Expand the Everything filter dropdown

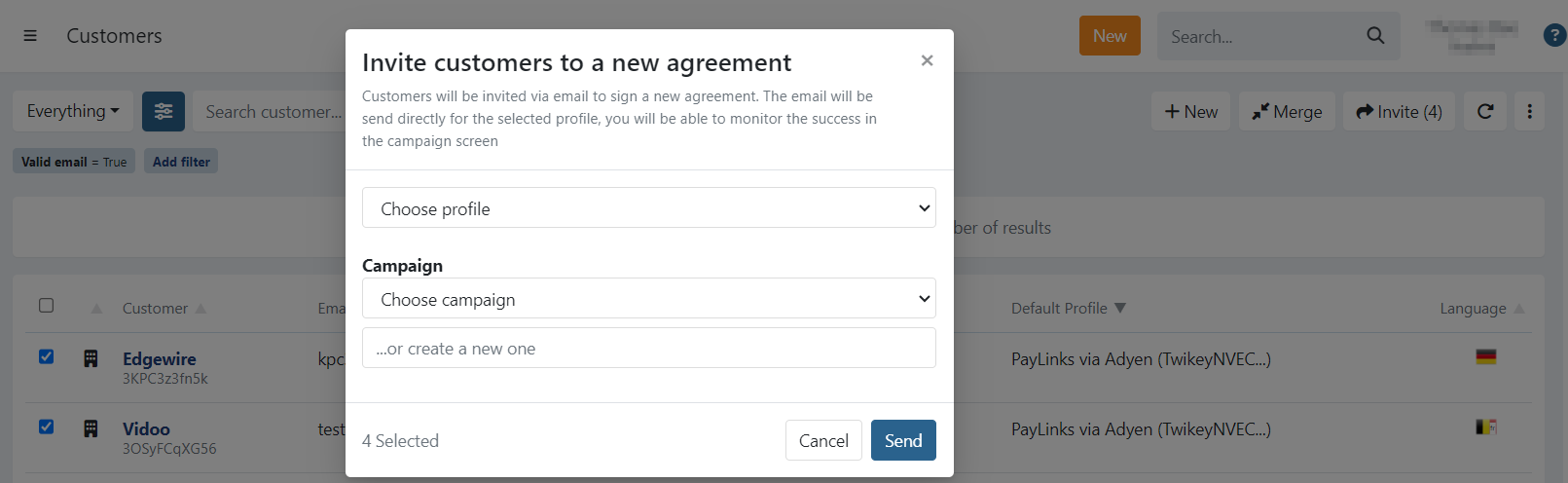(73, 112)
